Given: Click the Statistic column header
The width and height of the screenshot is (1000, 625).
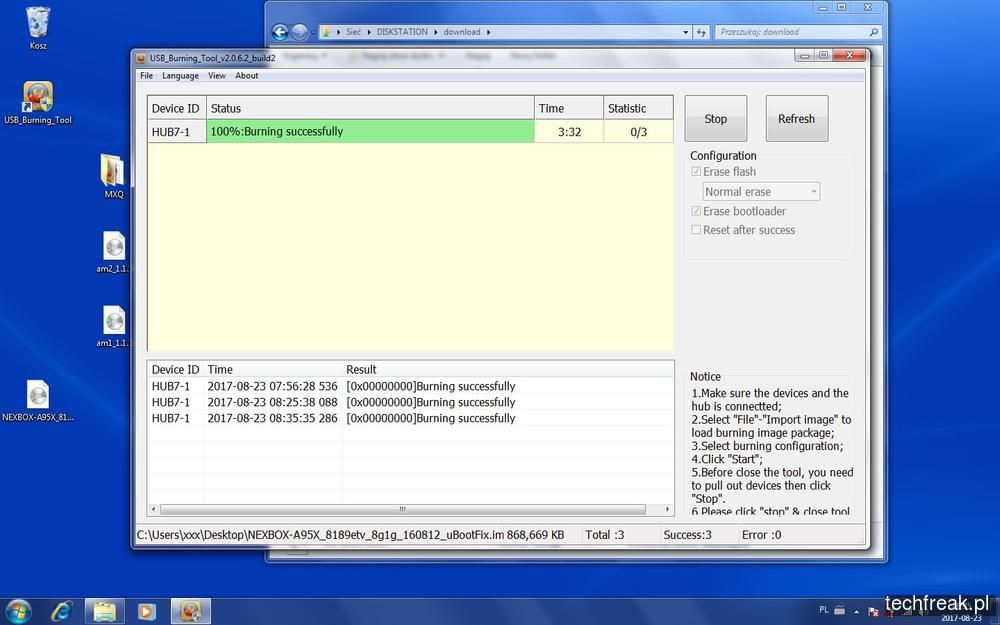Looking at the screenshot, I should (638, 108).
